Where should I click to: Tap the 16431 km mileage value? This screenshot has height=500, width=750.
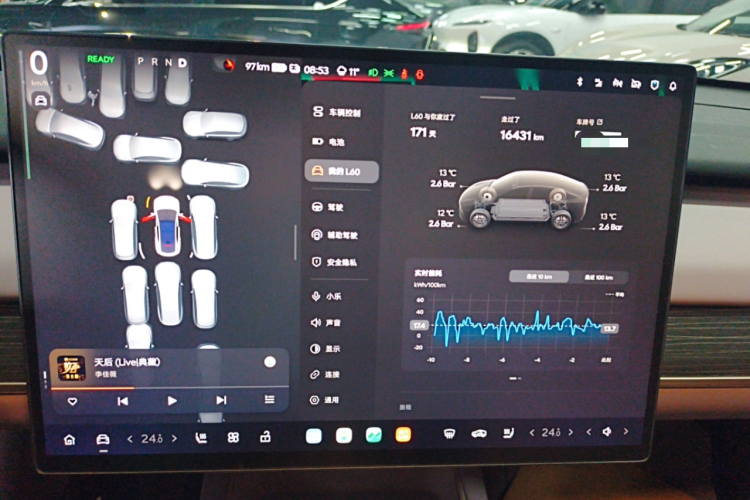(x=522, y=135)
